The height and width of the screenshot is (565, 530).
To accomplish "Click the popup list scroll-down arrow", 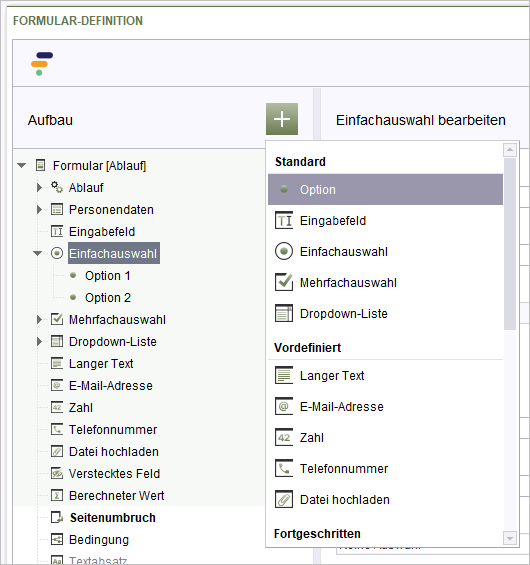I will [510, 538].
